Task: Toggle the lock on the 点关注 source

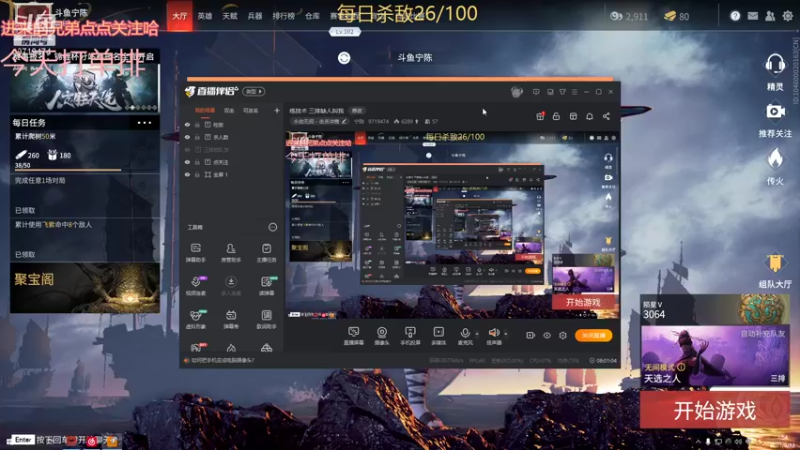Action: tap(197, 162)
